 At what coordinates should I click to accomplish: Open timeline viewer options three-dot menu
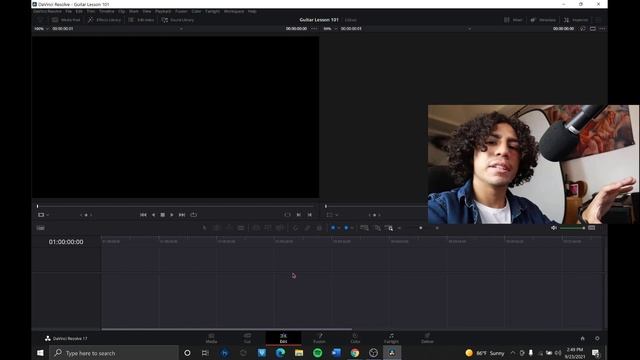pos(602,29)
